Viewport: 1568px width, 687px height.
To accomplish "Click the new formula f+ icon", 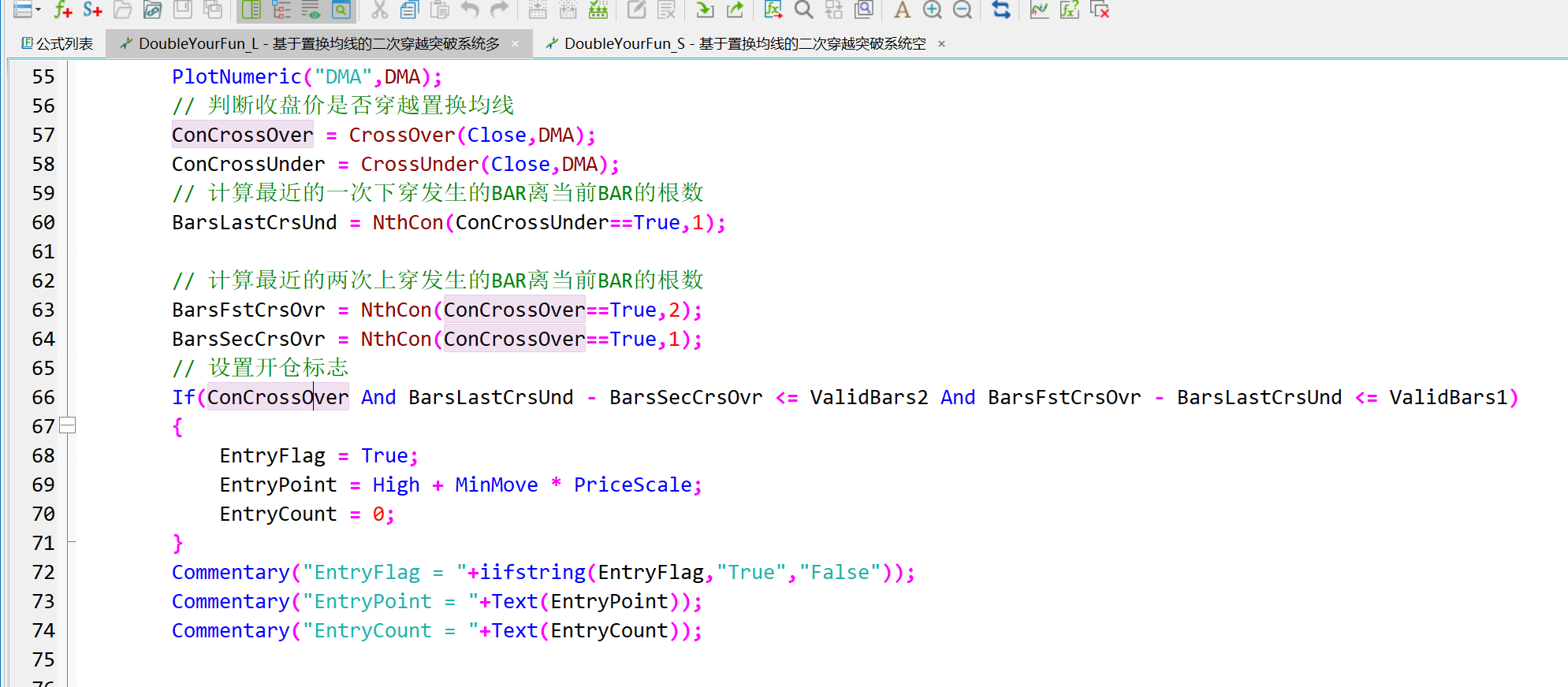I will pyautogui.click(x=62, y=9).
